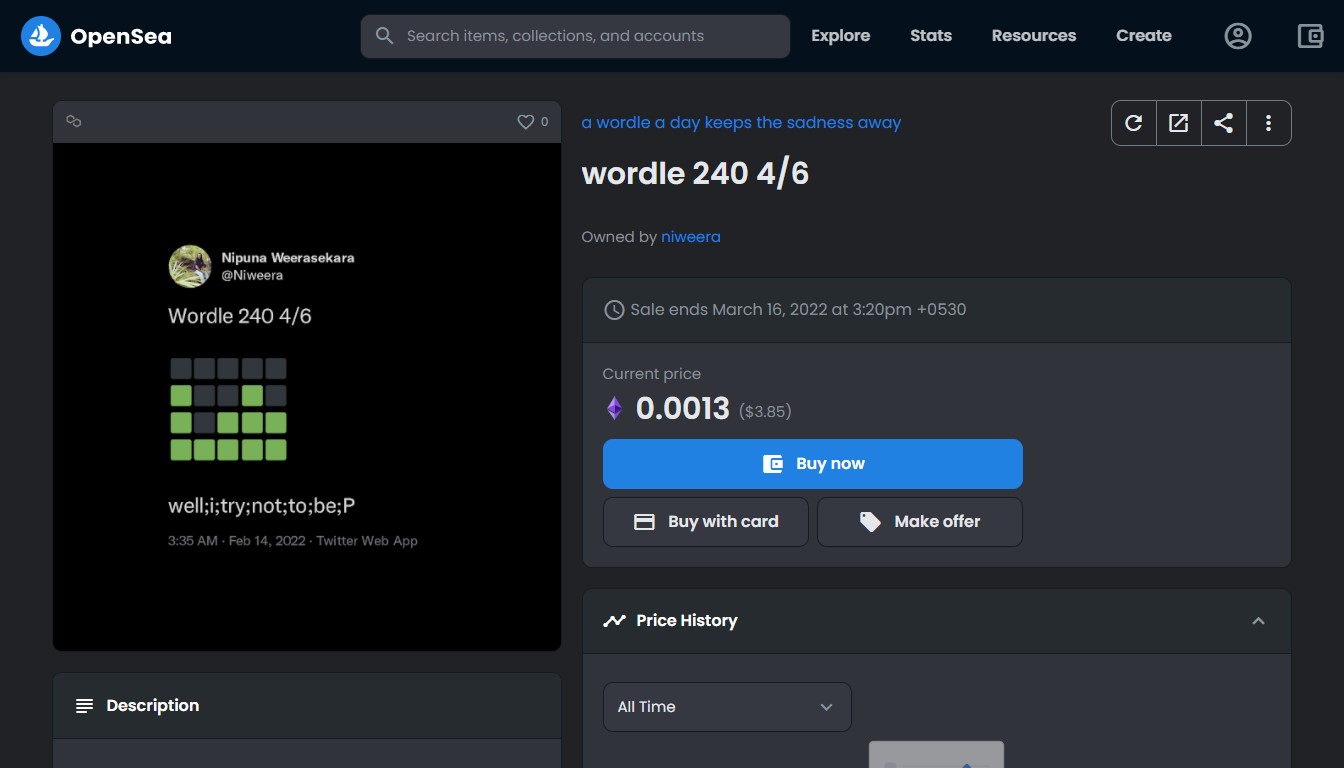Viewport: 1344px width, 768px height.
Task: Open the All Time range dropdown
Action: (x=727, y=707)
